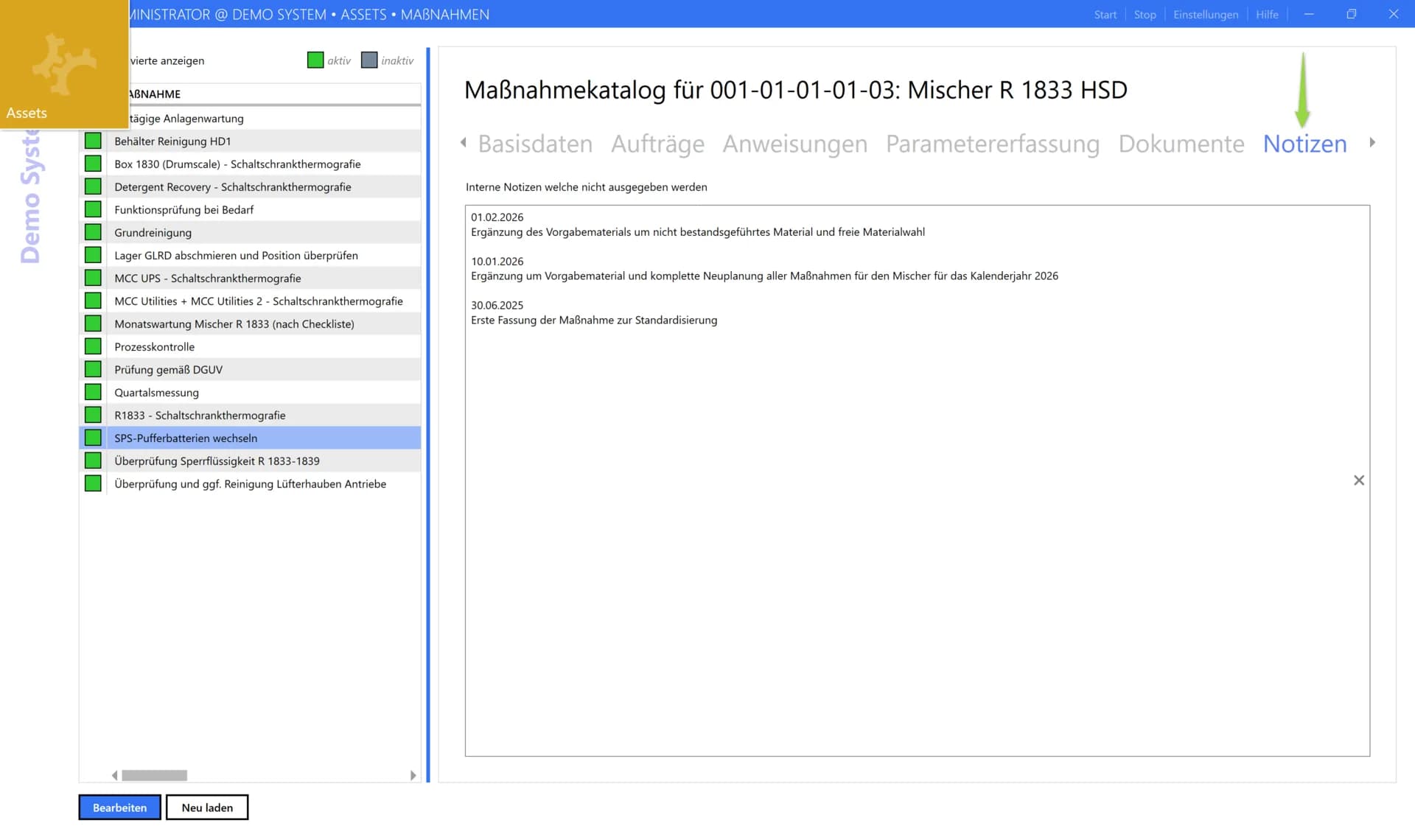Screen dimensions: 1415x840
Task: Click the green square beside R1833 - Schaltschrankthermografie
Action: pos(93,414)
